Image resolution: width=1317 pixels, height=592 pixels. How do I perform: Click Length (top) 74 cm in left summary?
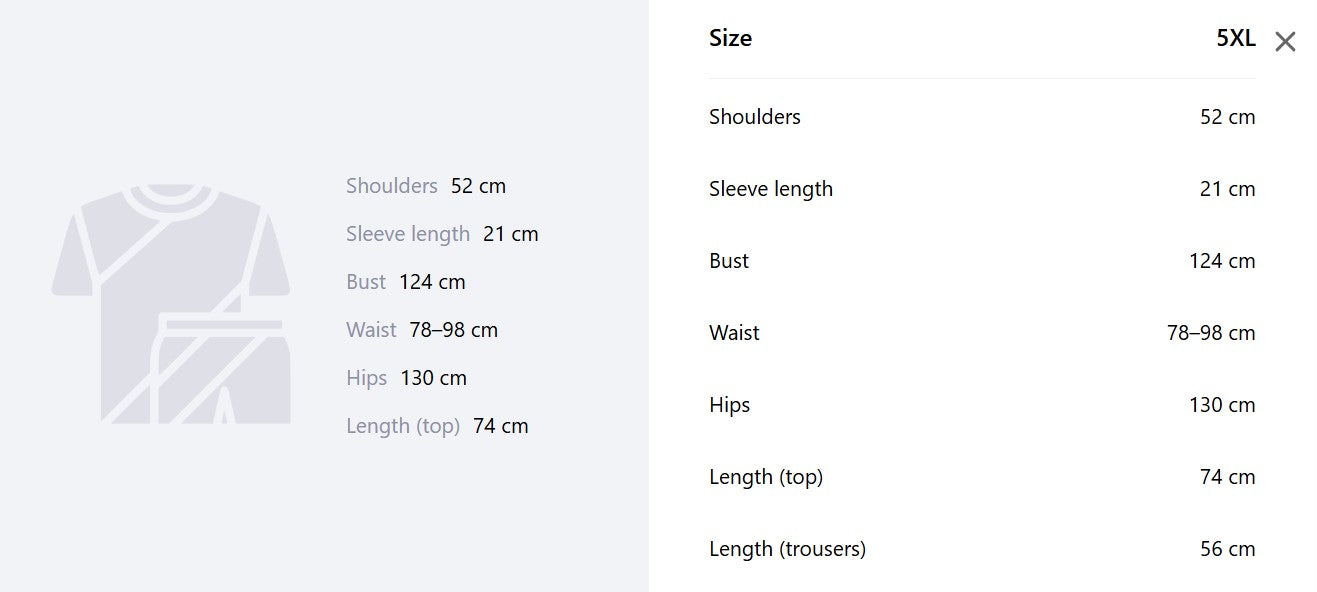437,426
